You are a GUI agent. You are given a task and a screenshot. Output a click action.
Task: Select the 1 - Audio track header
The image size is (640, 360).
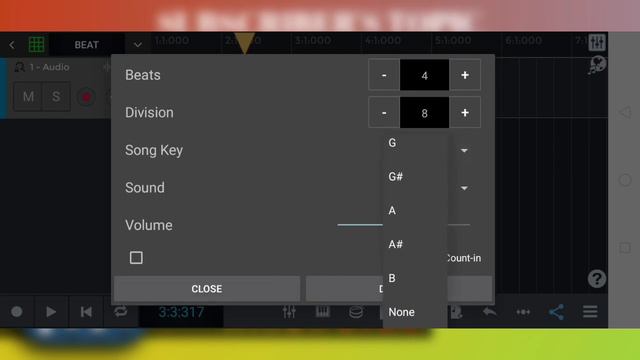tap(49, 67)
